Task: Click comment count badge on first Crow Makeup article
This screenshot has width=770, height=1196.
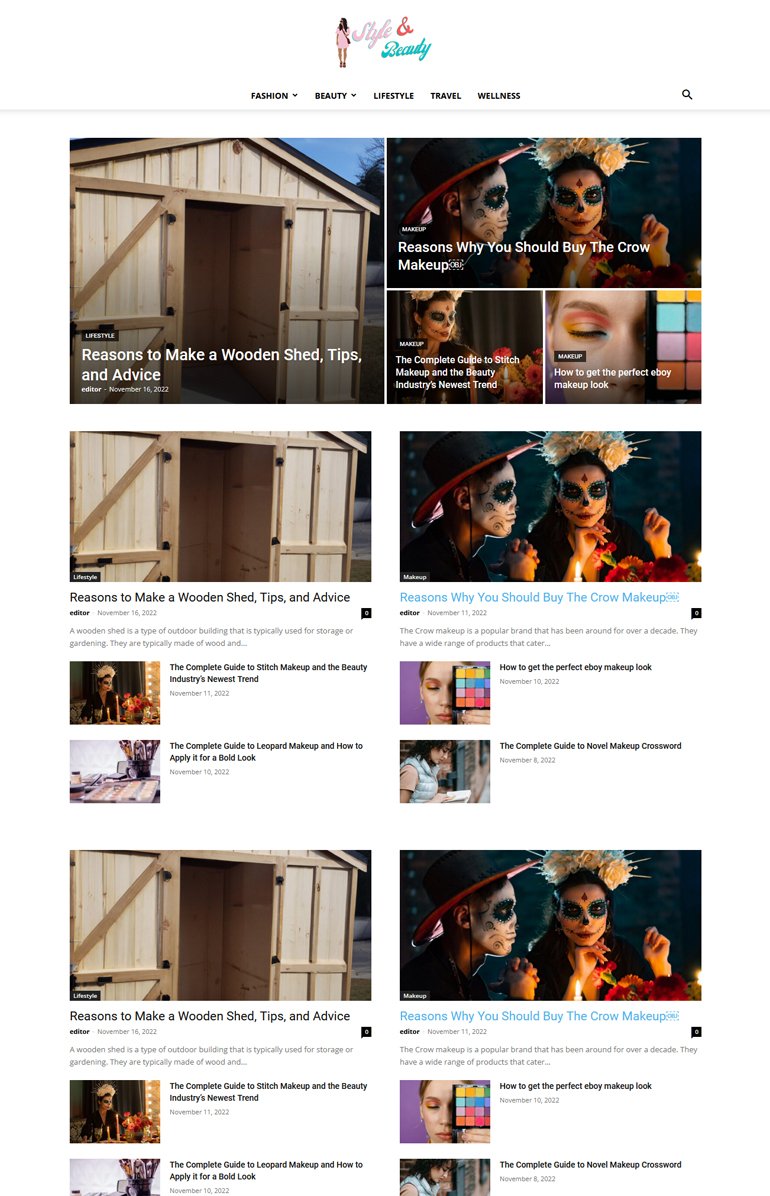Action: click(696, 613)
